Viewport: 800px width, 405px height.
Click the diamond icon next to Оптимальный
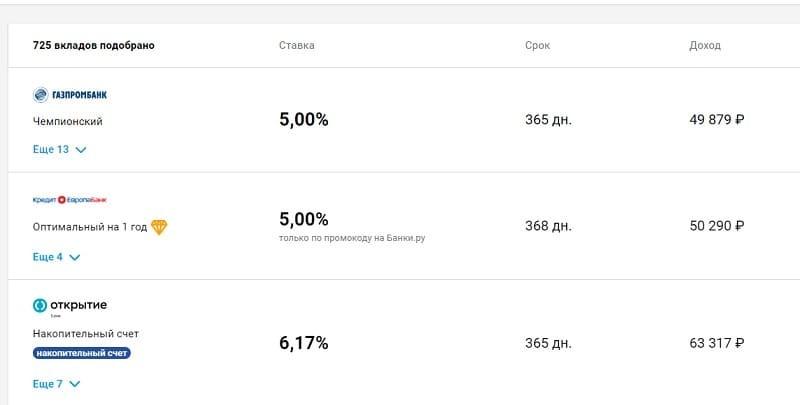[159, 227]
